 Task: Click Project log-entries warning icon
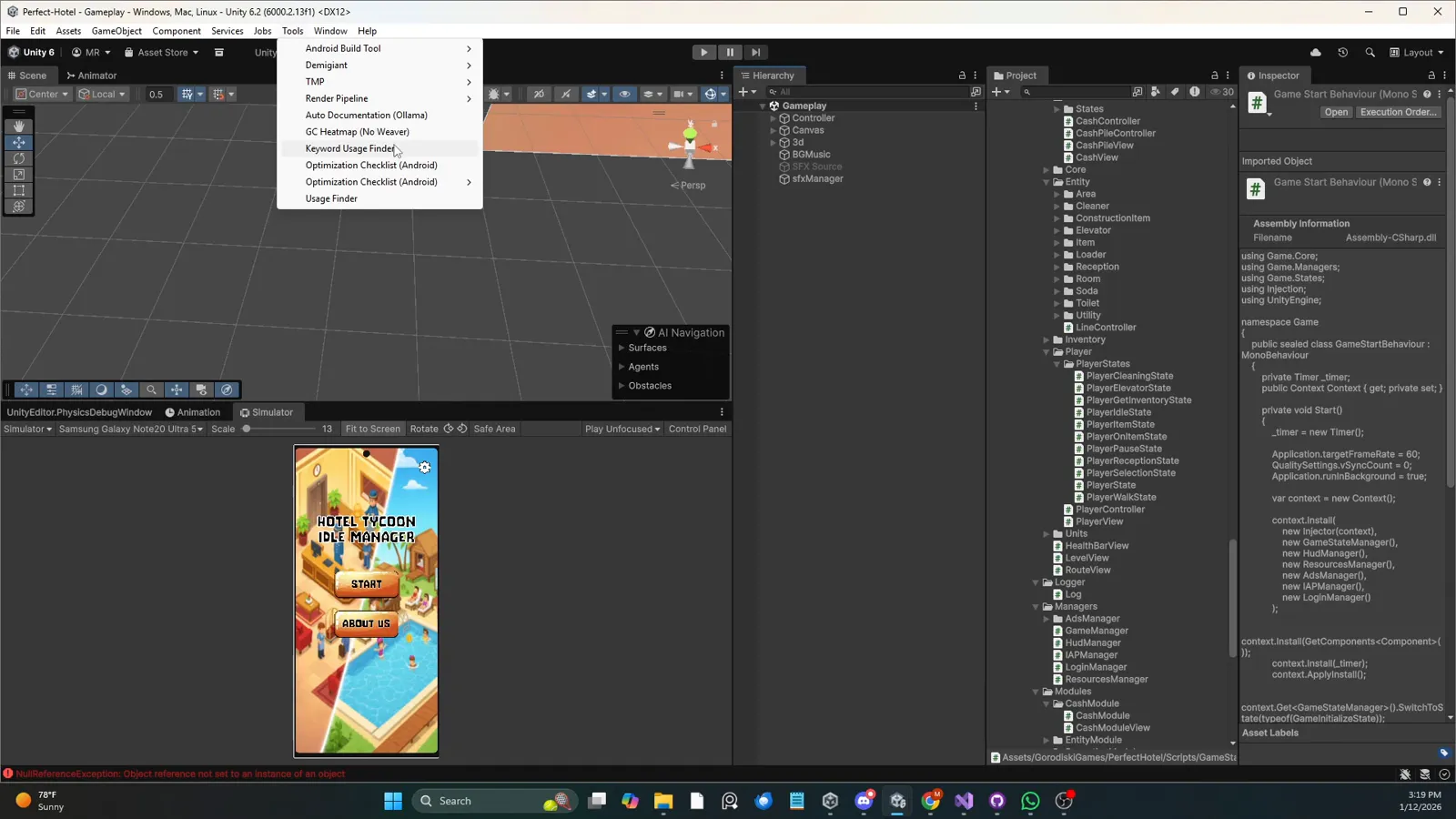(x=1195, y=92)
